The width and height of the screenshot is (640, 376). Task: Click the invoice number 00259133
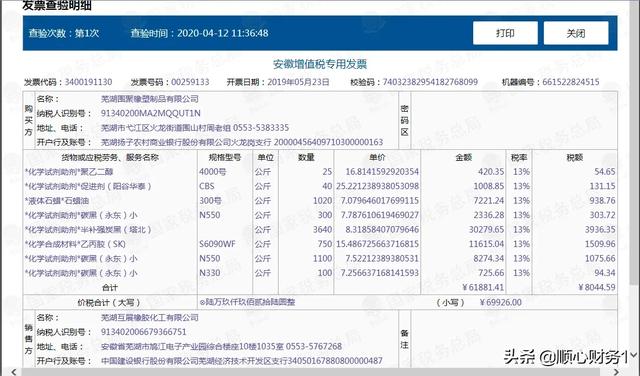[190, 82]
